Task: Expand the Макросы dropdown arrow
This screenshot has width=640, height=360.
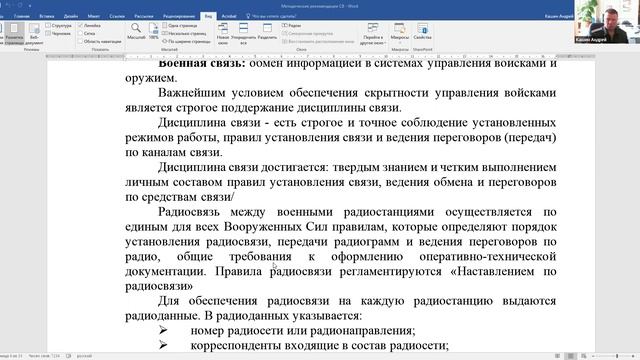Action: pyautogui.click(x=399, y=42)
